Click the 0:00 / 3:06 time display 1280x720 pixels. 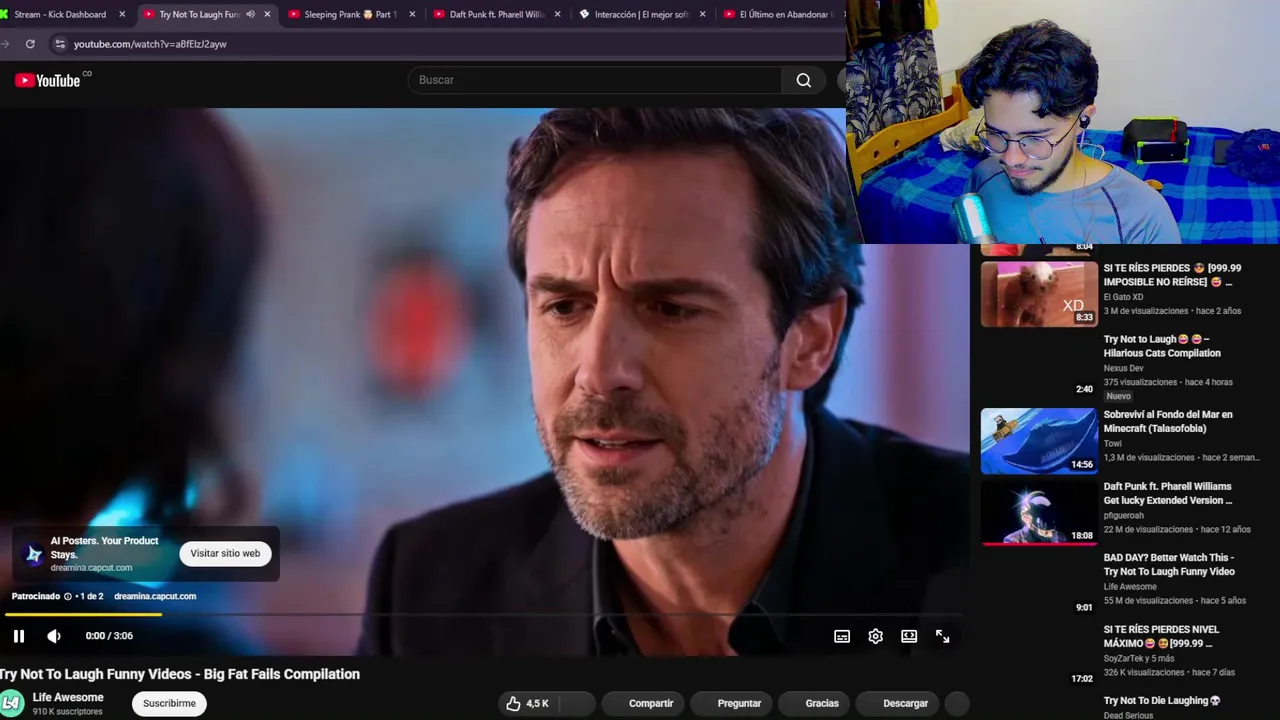click(109, 636)
